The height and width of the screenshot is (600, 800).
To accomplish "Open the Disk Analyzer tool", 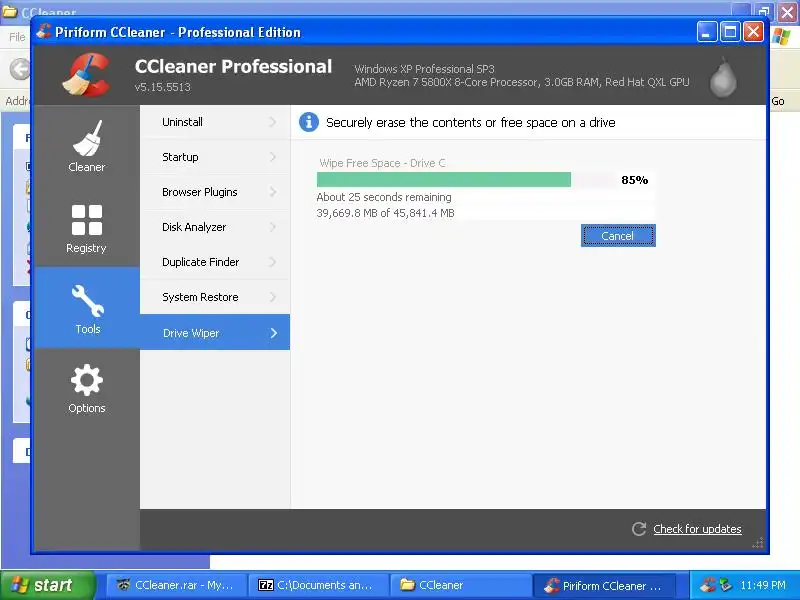I will 215,227.
